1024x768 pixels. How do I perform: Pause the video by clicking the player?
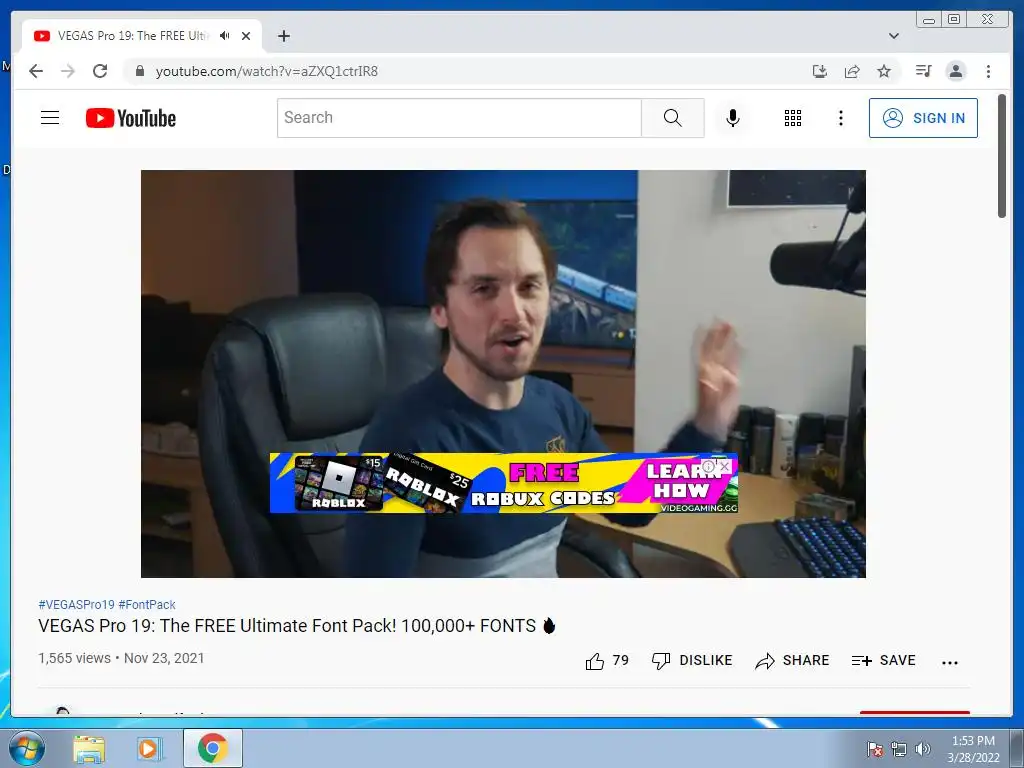click(x=503, y=313)
